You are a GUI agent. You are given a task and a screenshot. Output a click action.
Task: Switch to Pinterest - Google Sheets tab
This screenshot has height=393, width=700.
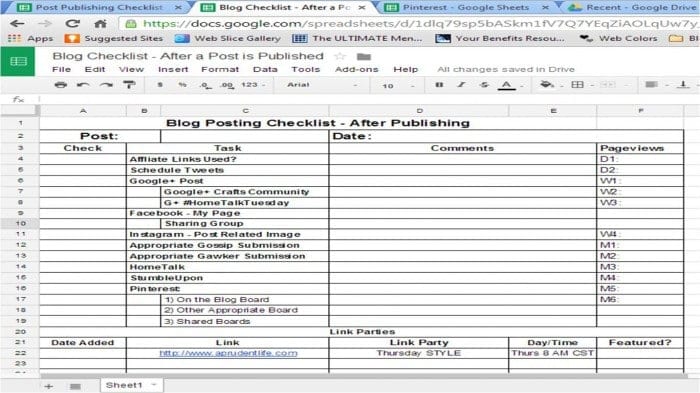tap(466, 7)
